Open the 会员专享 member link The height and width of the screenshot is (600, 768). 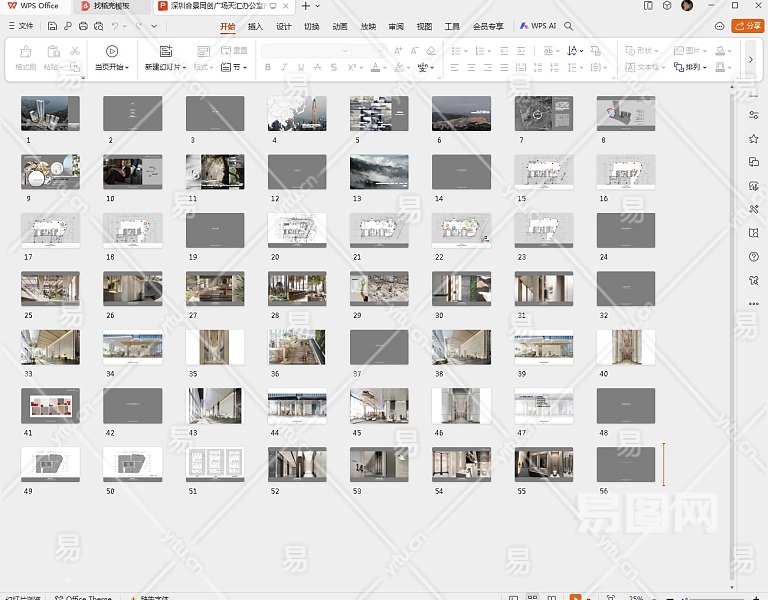pyautogui.click(x=488, y=26)
